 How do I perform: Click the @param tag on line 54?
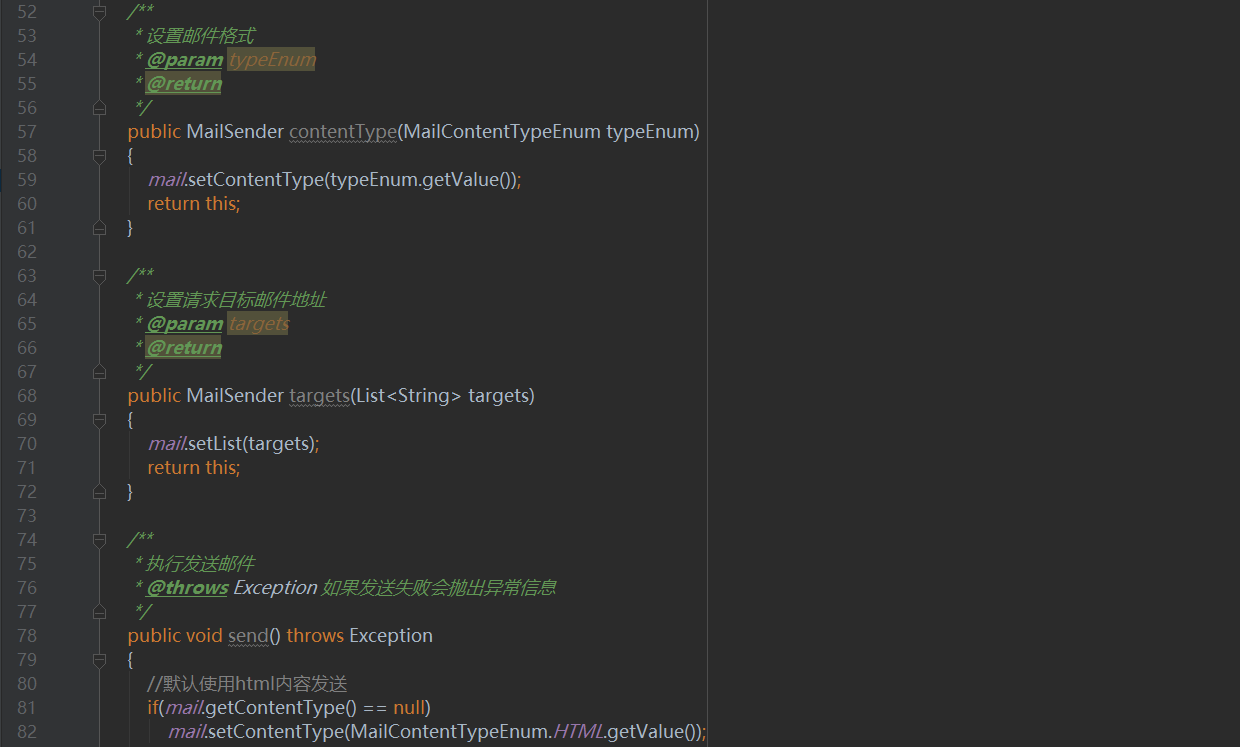point(185,60)
